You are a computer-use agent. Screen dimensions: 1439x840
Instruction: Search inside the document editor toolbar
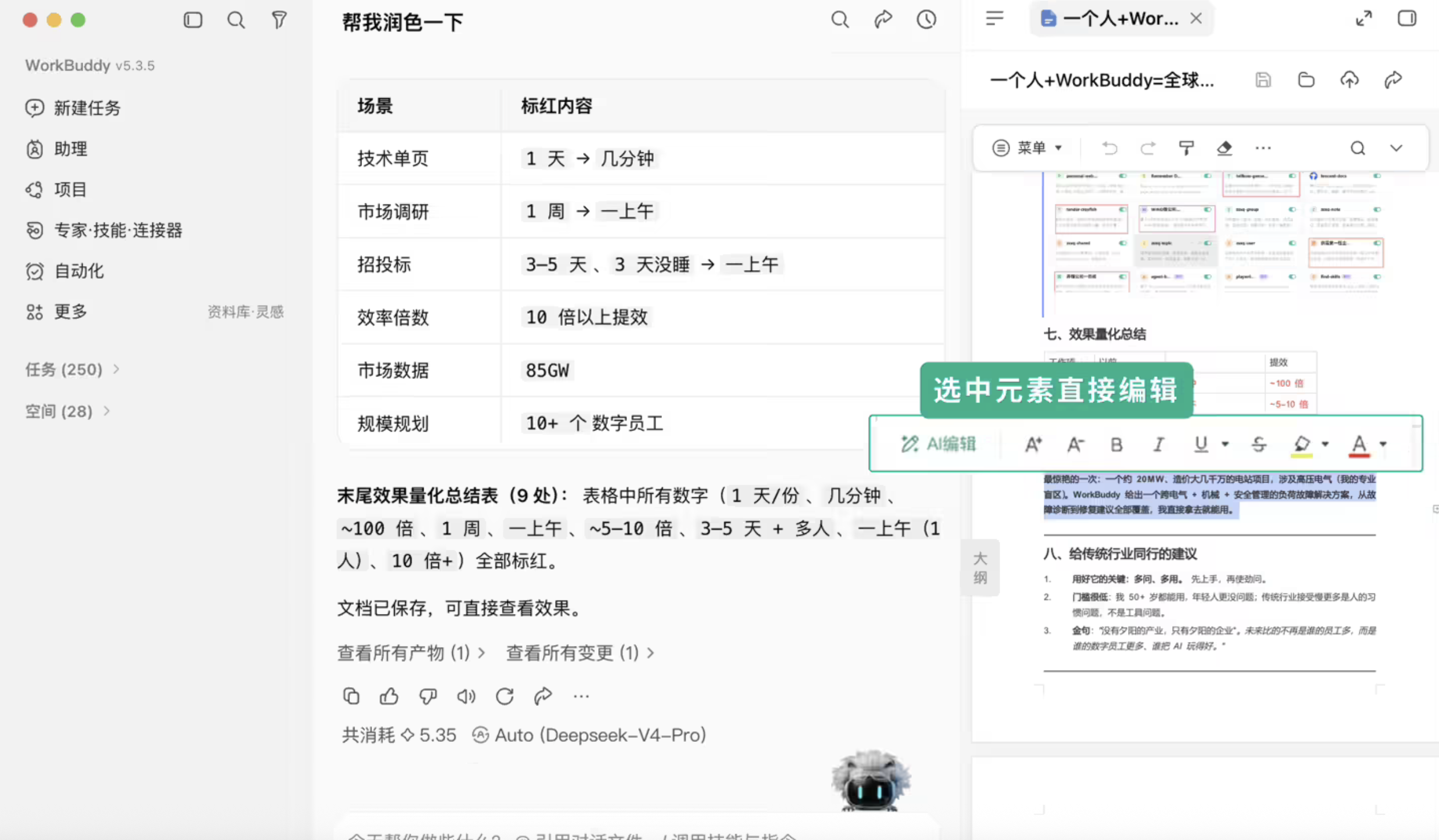tap(1358, 148)
